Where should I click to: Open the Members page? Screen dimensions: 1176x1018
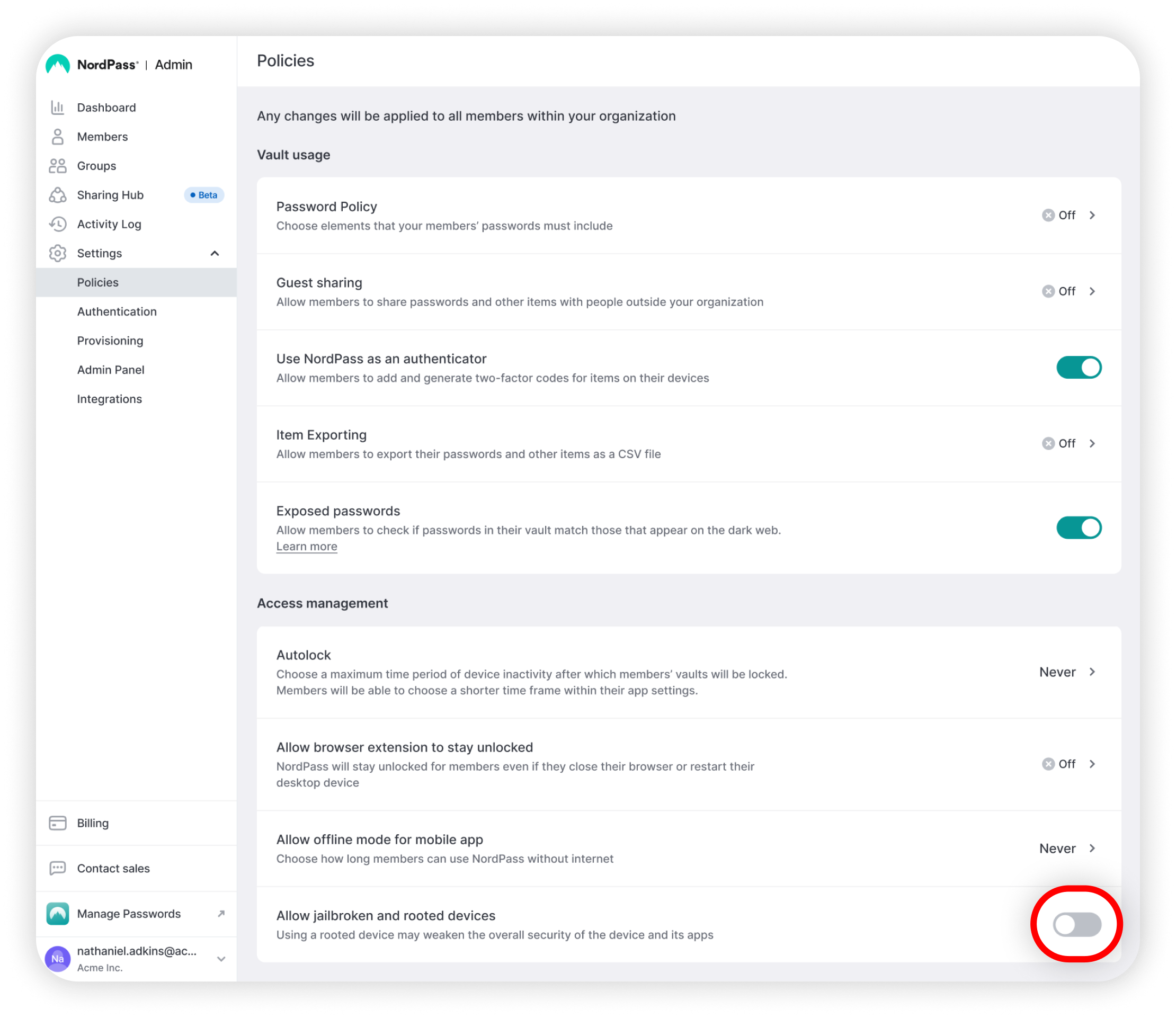point(102,136)
